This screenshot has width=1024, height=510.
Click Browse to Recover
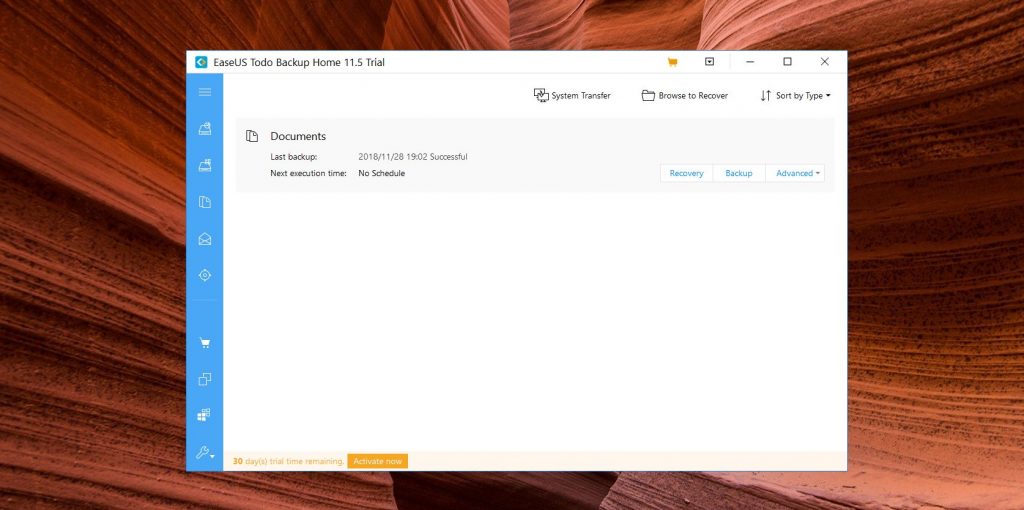tap(685, 96)
